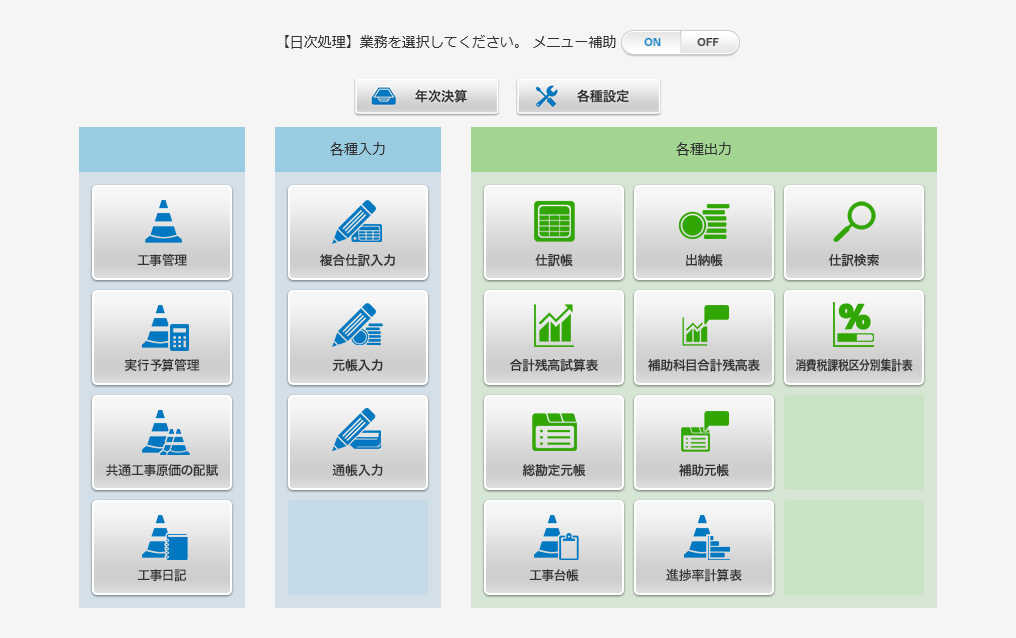Viewport: 1016px width, 638px height.
Task: Open the green 仕訳帳 journal icon
Action: tap(554, 233)
